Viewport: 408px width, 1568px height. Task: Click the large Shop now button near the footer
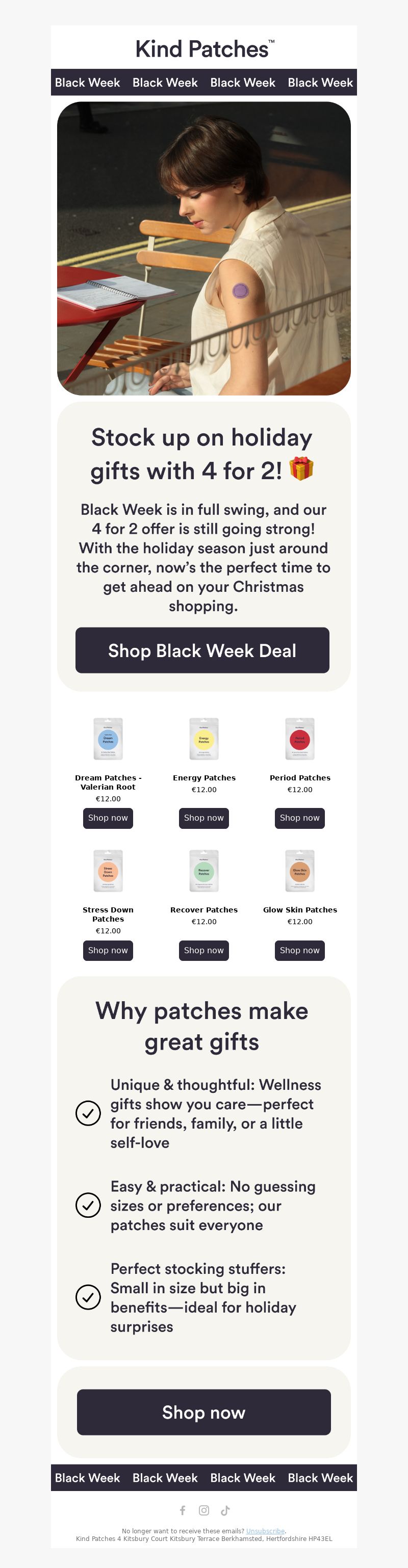tap(204, 1412)
